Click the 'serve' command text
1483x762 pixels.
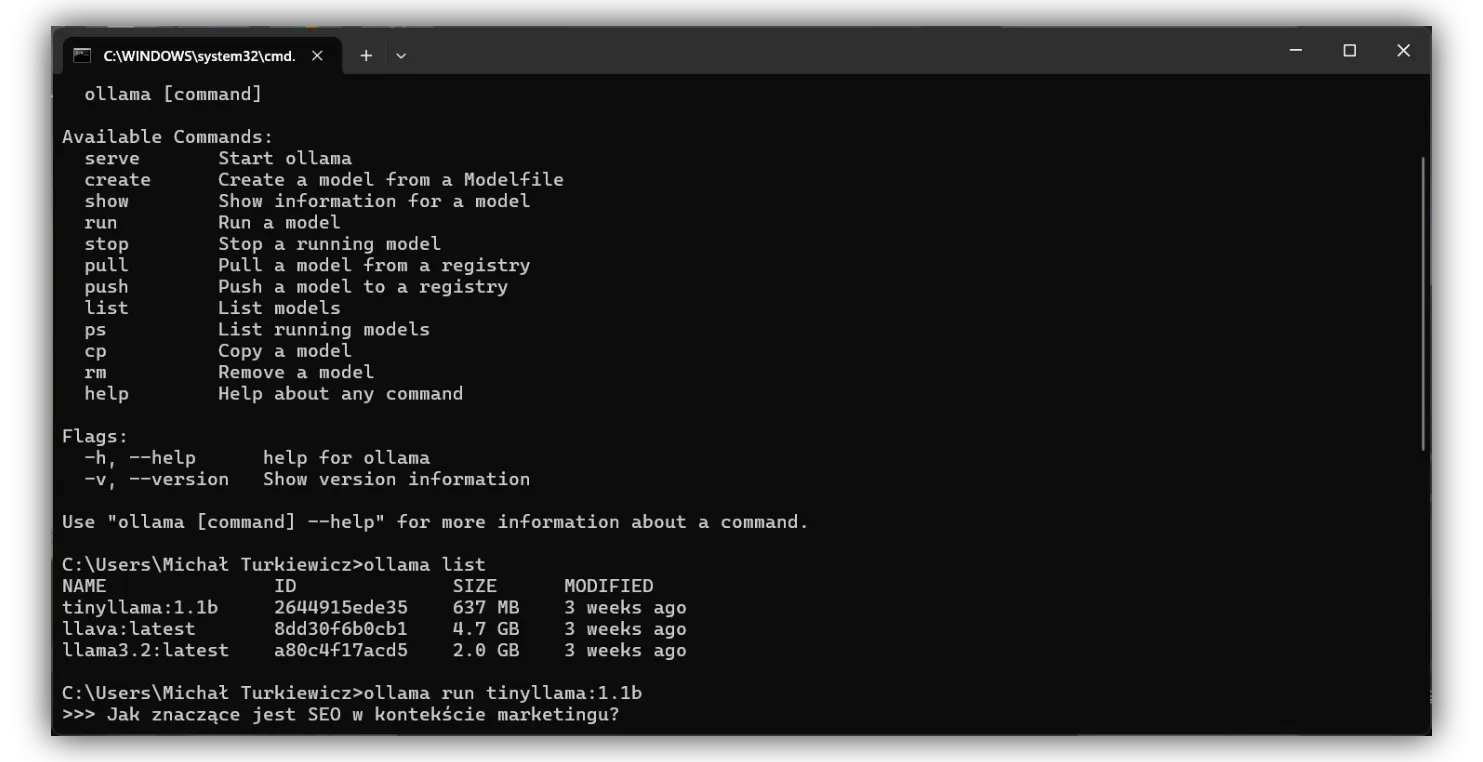pos(112,158)
